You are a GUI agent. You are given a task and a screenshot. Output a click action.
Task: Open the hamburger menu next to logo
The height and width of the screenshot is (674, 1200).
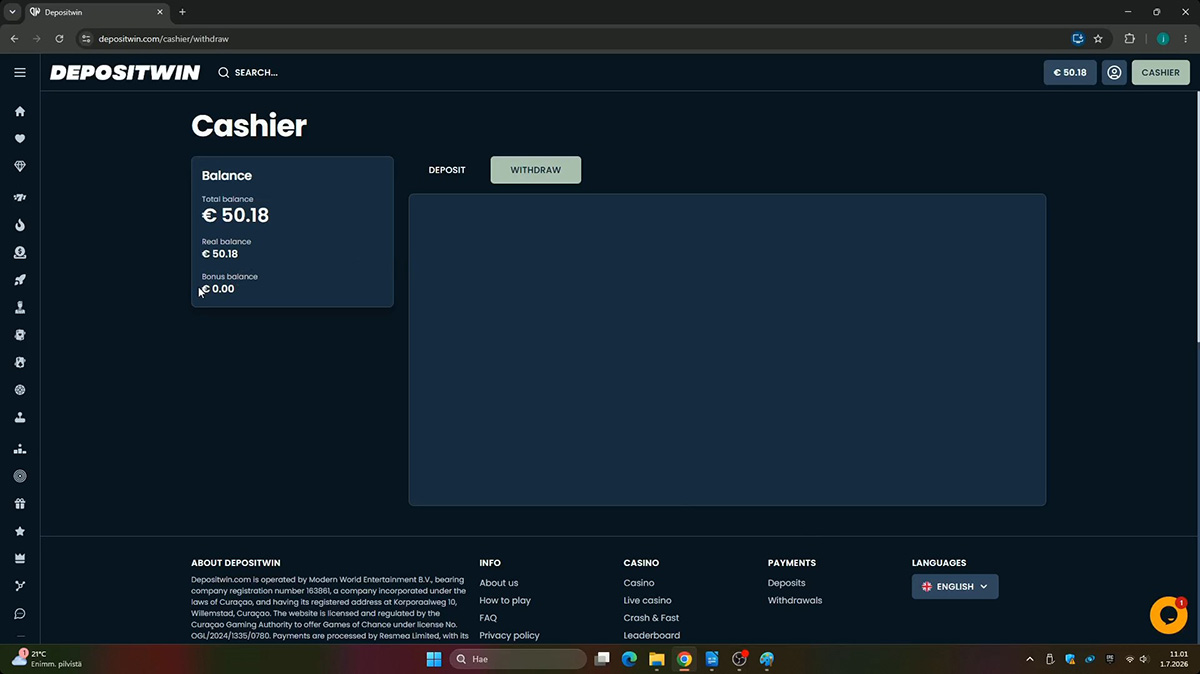(x=20, y=72)
